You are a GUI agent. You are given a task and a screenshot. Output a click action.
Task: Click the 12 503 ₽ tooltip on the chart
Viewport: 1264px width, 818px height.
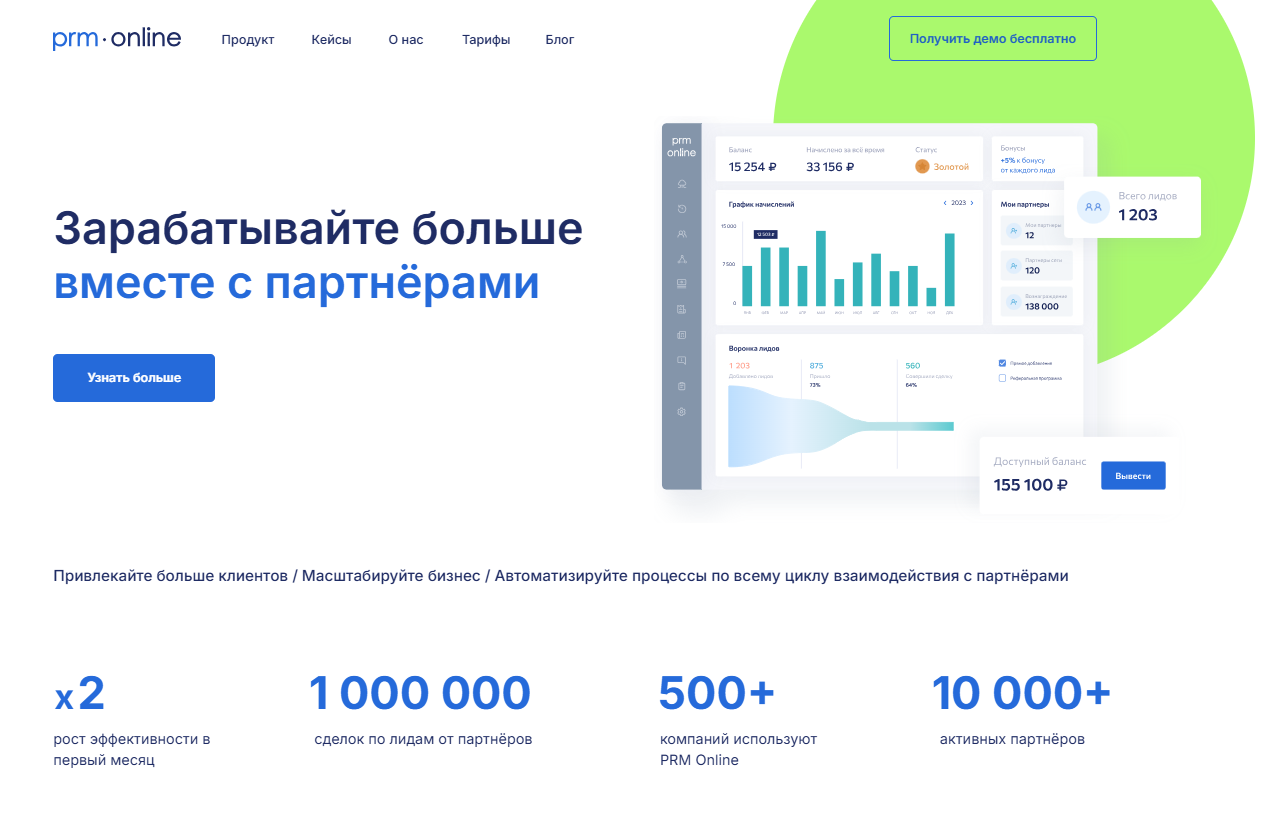pyautogui.click(x=765, y=234)
